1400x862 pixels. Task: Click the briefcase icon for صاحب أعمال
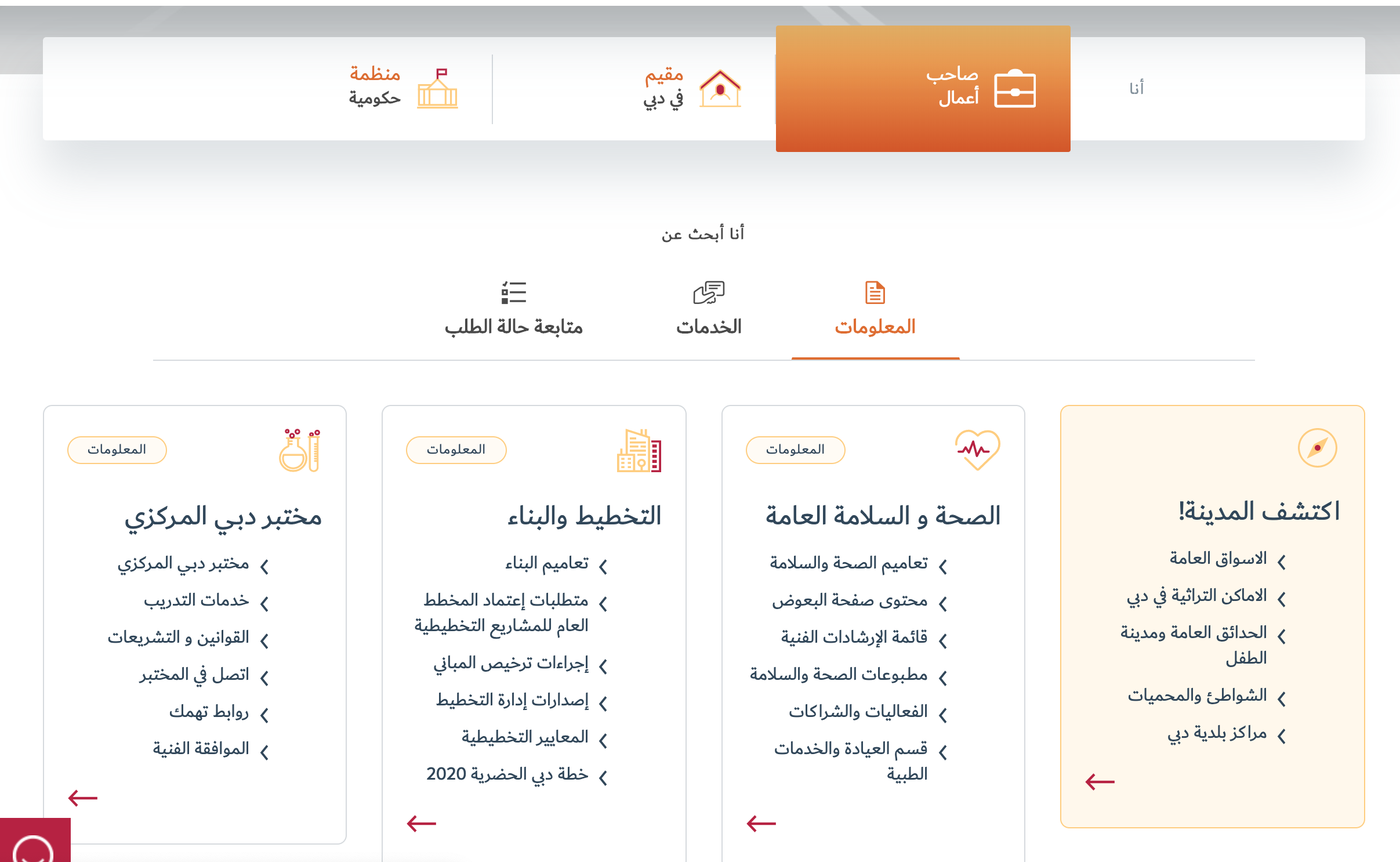1014,90
